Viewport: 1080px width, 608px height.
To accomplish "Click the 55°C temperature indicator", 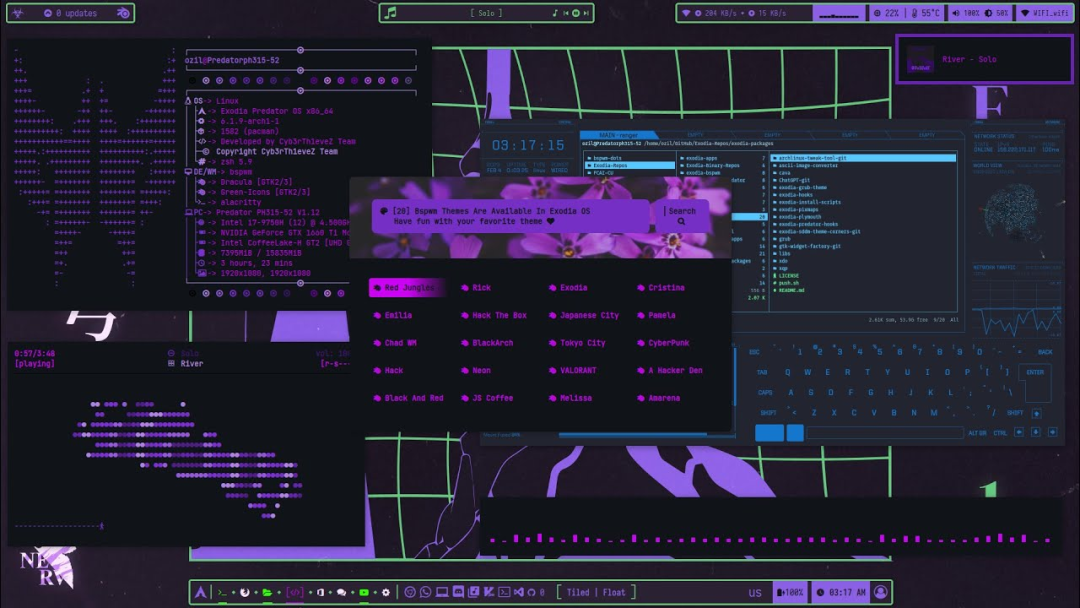I will coord(926,13).
